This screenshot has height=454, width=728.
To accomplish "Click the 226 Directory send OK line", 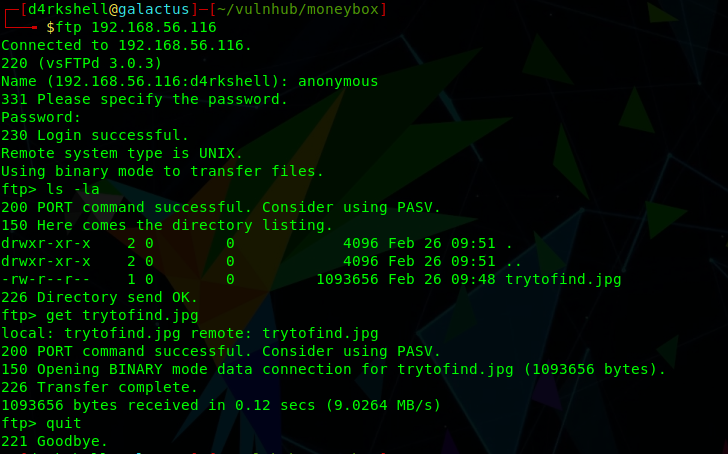I will (x=99, y=298).
